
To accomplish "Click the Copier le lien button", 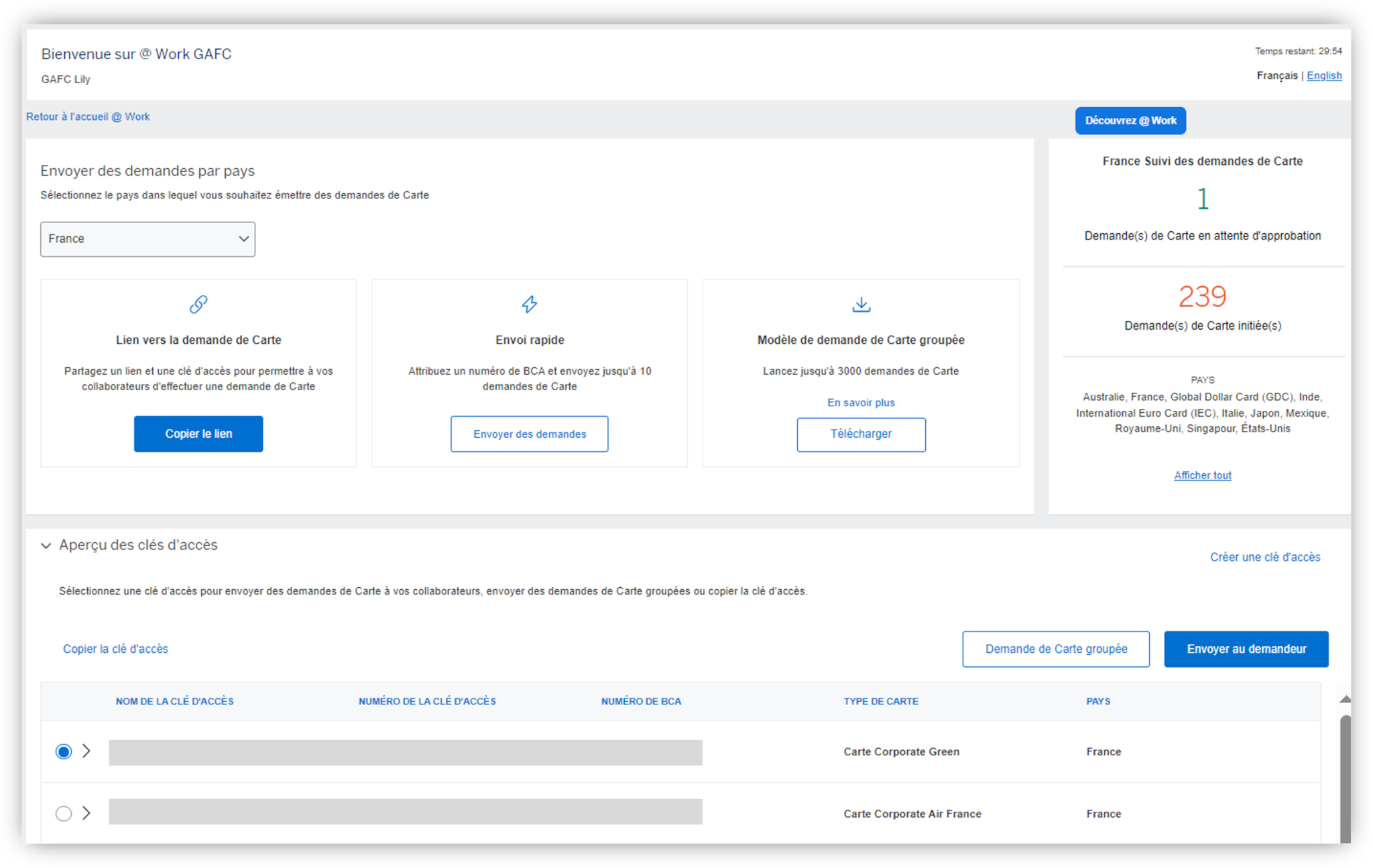I will 198,434.
